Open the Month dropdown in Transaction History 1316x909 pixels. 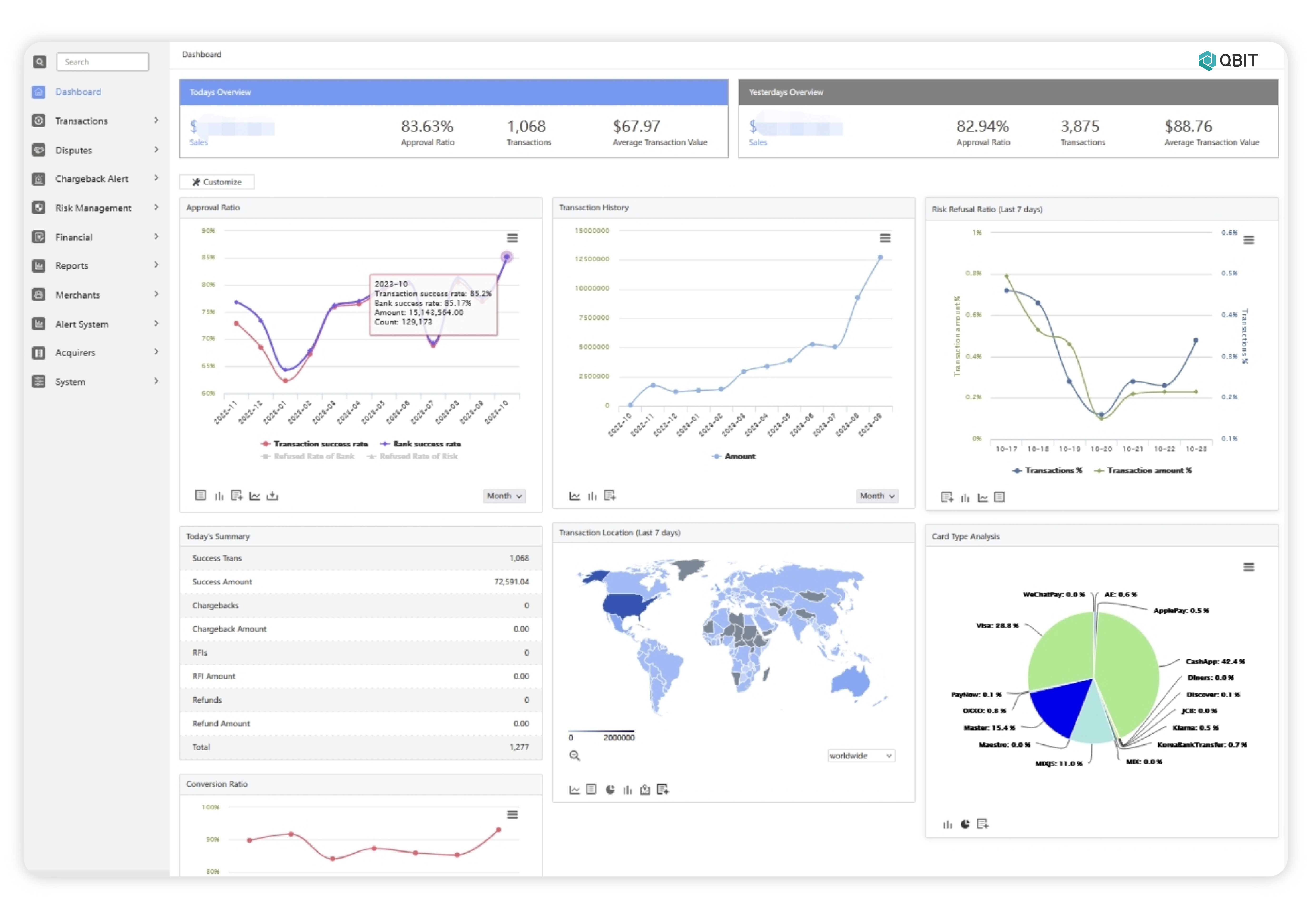(877, 496)
